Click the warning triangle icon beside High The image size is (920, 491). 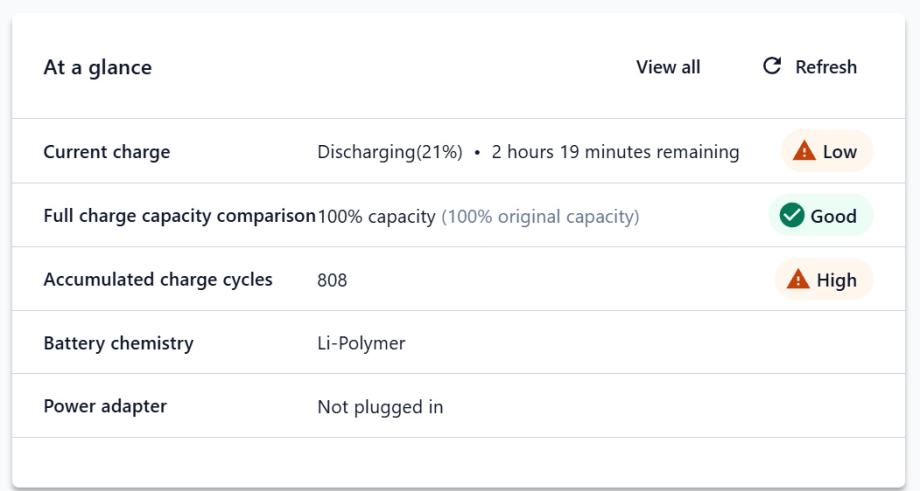798,280
